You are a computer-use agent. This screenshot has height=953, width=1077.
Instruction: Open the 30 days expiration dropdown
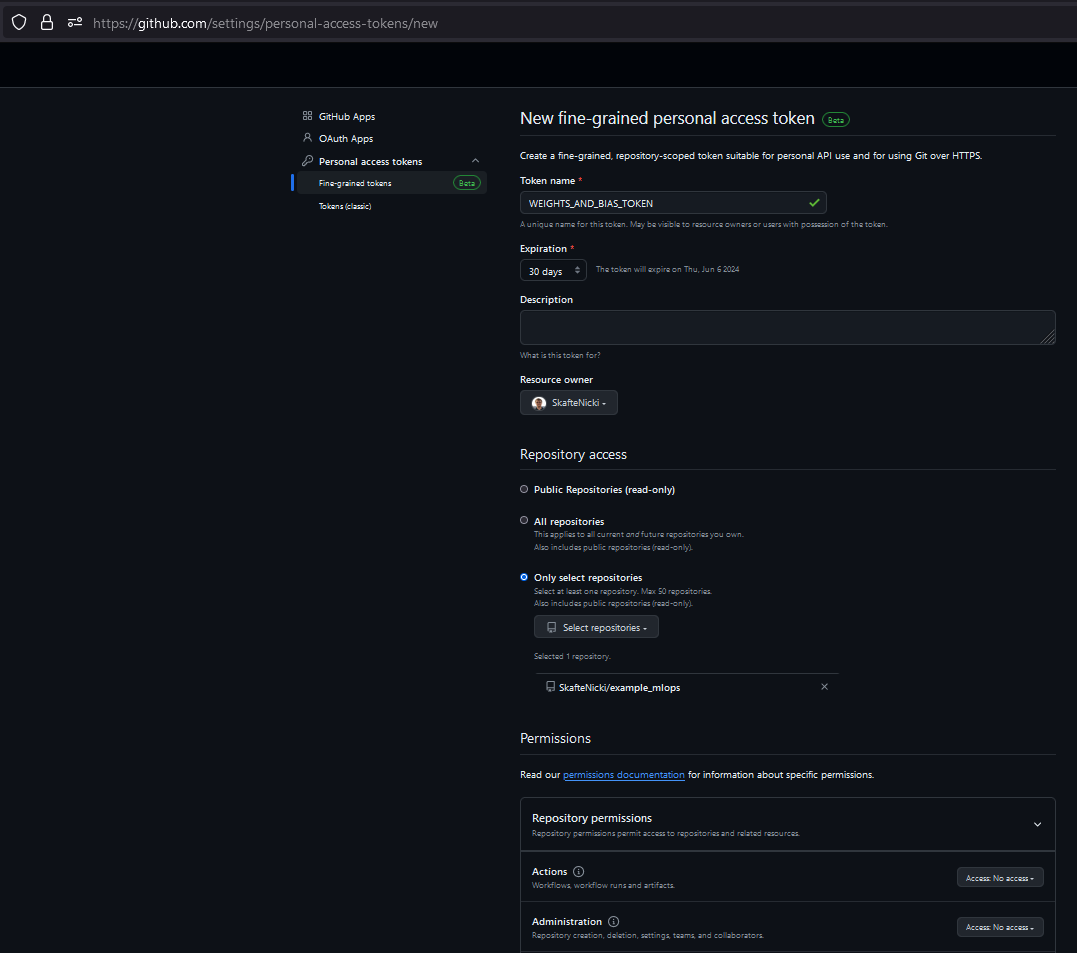tap(553, 271)
